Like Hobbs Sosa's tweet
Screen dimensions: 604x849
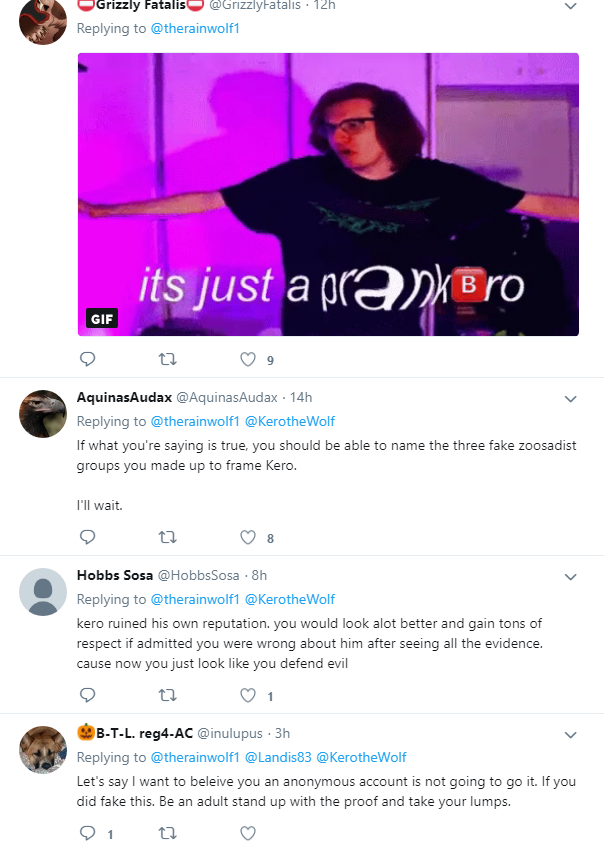tap(248, 695)
